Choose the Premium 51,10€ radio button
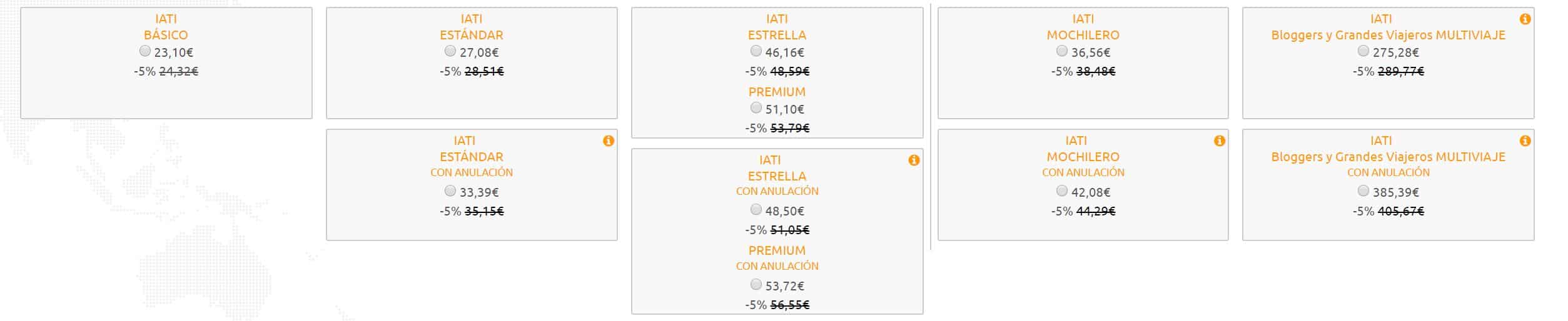 [756, 108]
